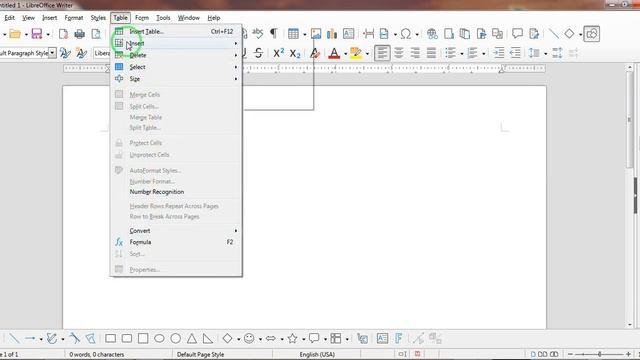640x360 pixels.
Task: Toggle formatting marks pilcrow icon
Action: 274,33
